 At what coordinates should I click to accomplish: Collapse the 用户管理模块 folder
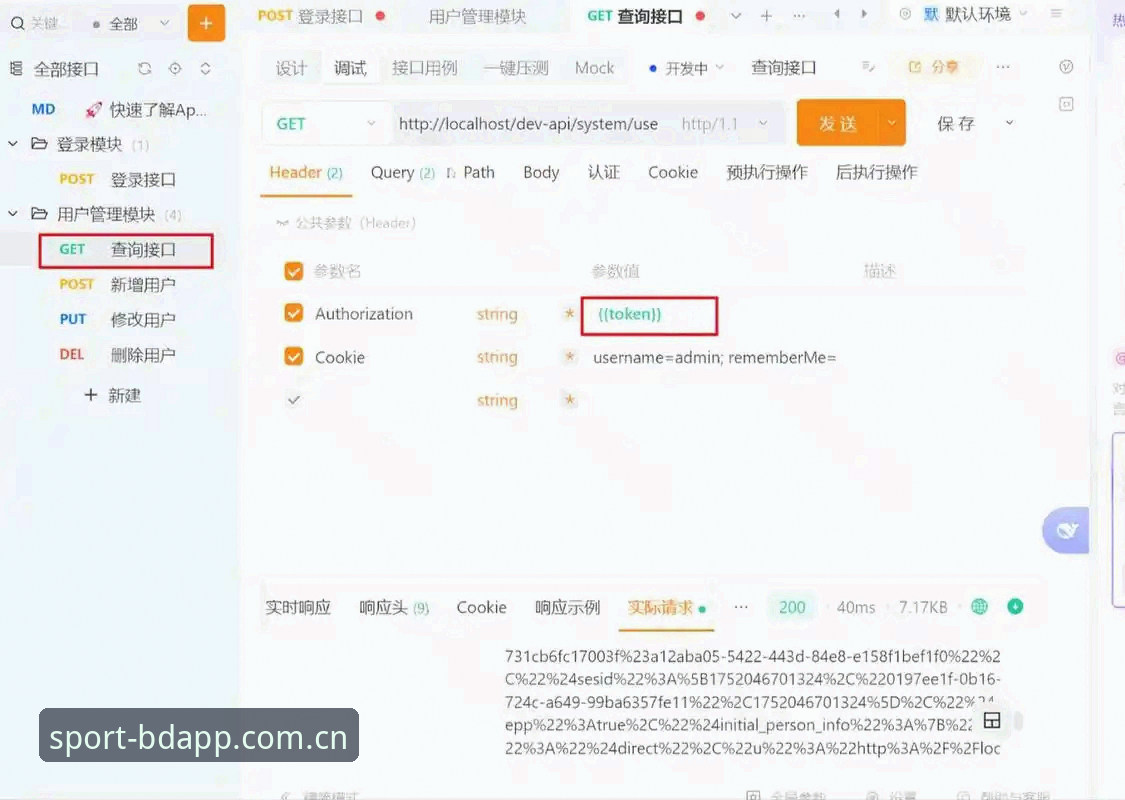pos(13,214)
